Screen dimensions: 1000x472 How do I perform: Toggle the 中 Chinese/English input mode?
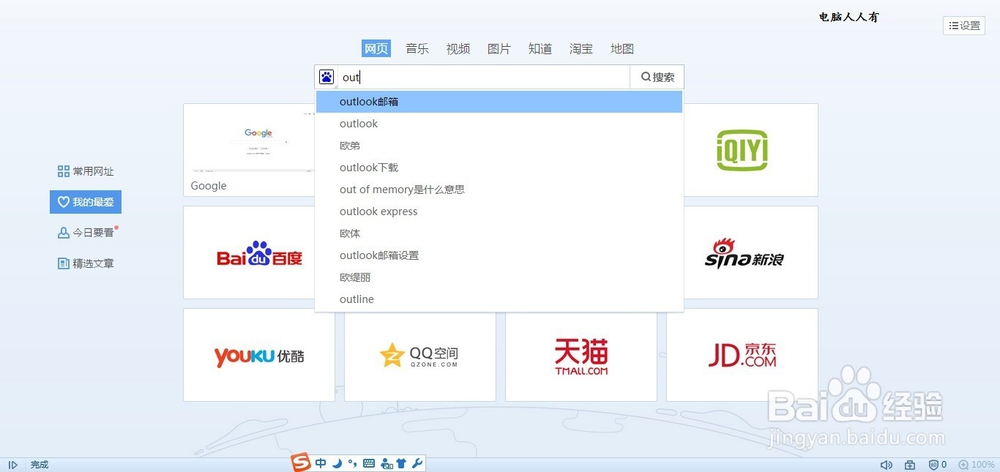coord(321,464)
